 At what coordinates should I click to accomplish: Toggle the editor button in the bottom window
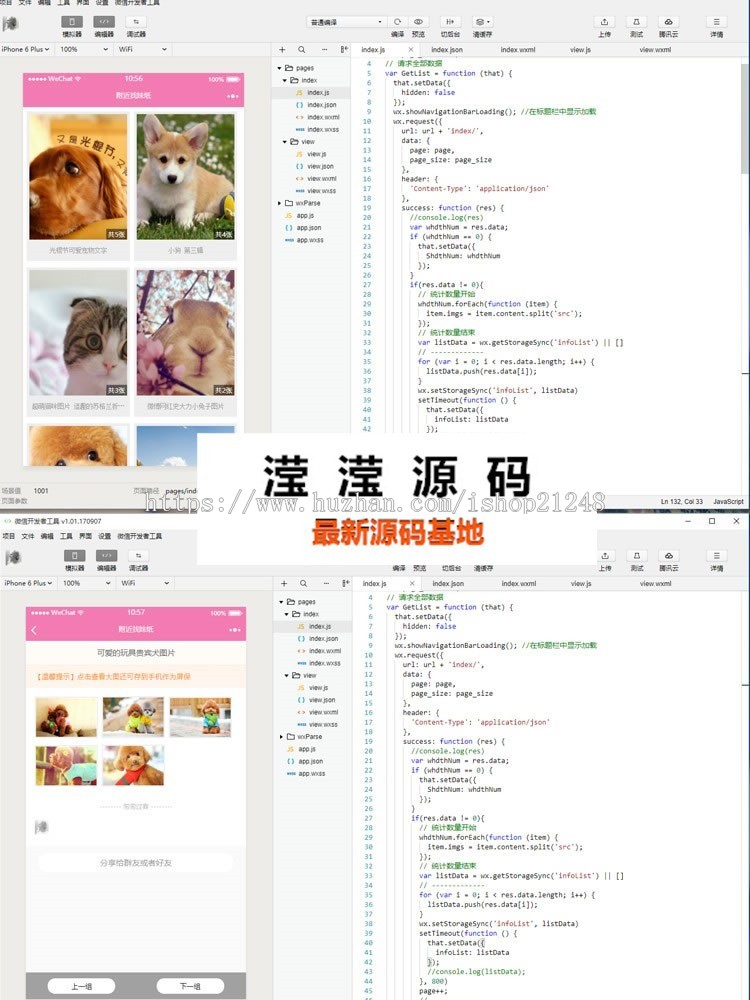click(107, 555)
